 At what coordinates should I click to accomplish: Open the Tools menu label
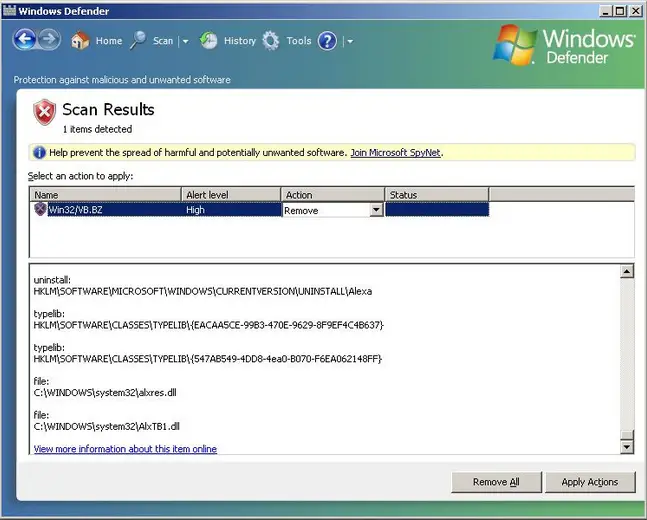pos(299,41)
